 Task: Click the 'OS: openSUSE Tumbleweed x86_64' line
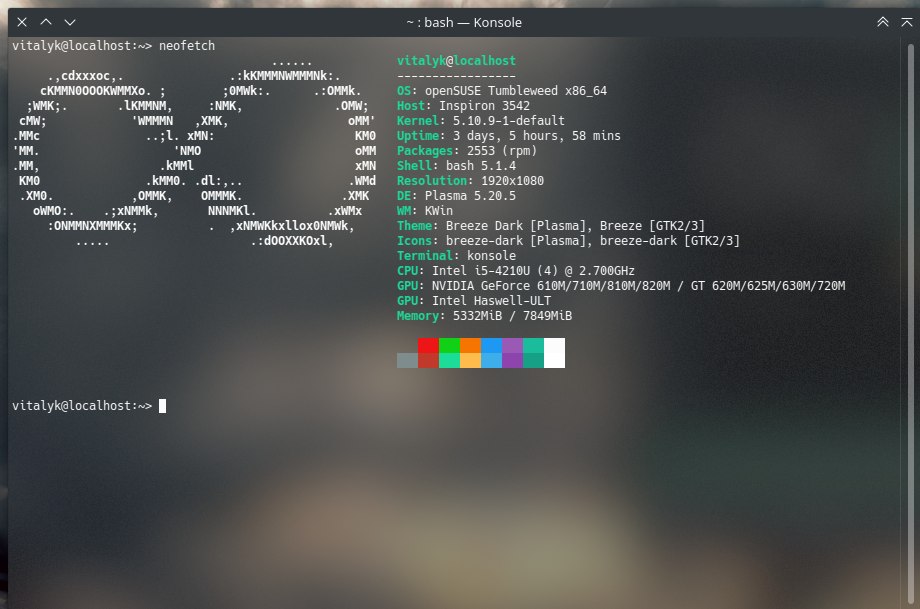[502, 91]
